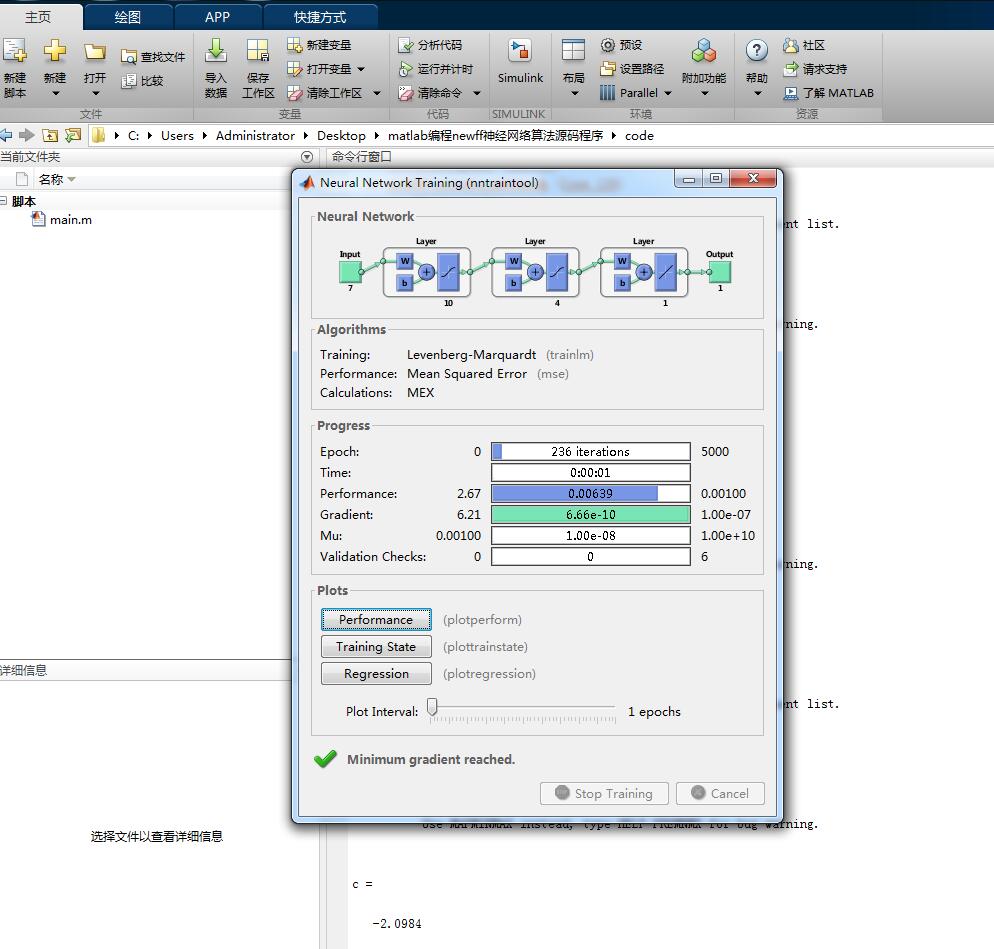Viewport: 994px width, 949px height.
Task: Click the forward navigation arrow
Action: (x=27, y=135)
